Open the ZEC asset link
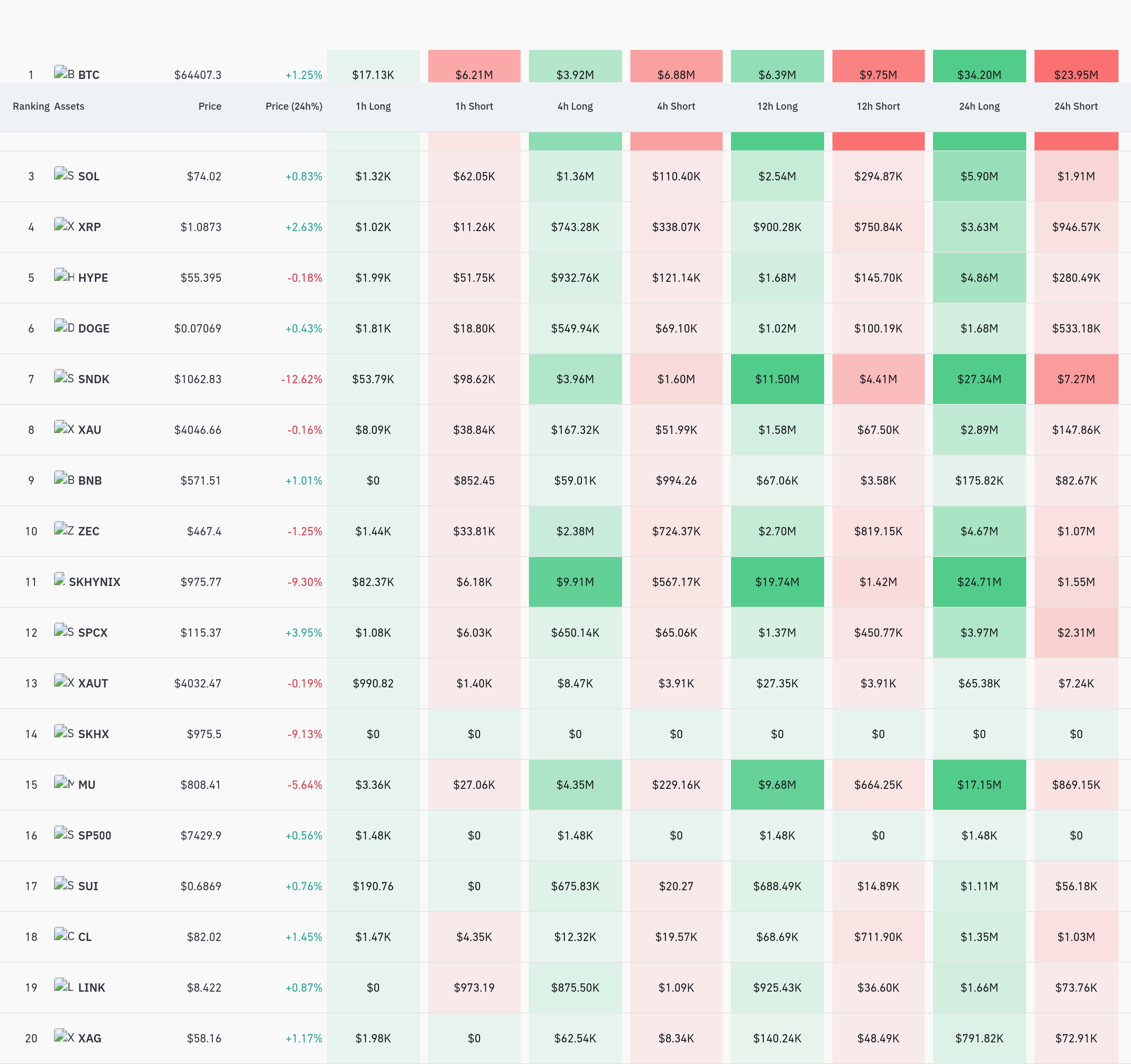Screen dimensions: 1131x1064 [x=89, y=531]
